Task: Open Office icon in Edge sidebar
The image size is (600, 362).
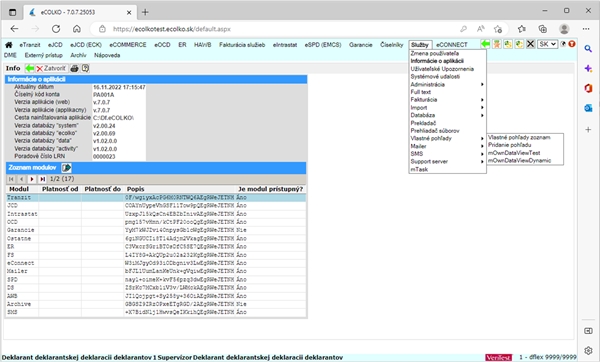Action: point(588,88)
